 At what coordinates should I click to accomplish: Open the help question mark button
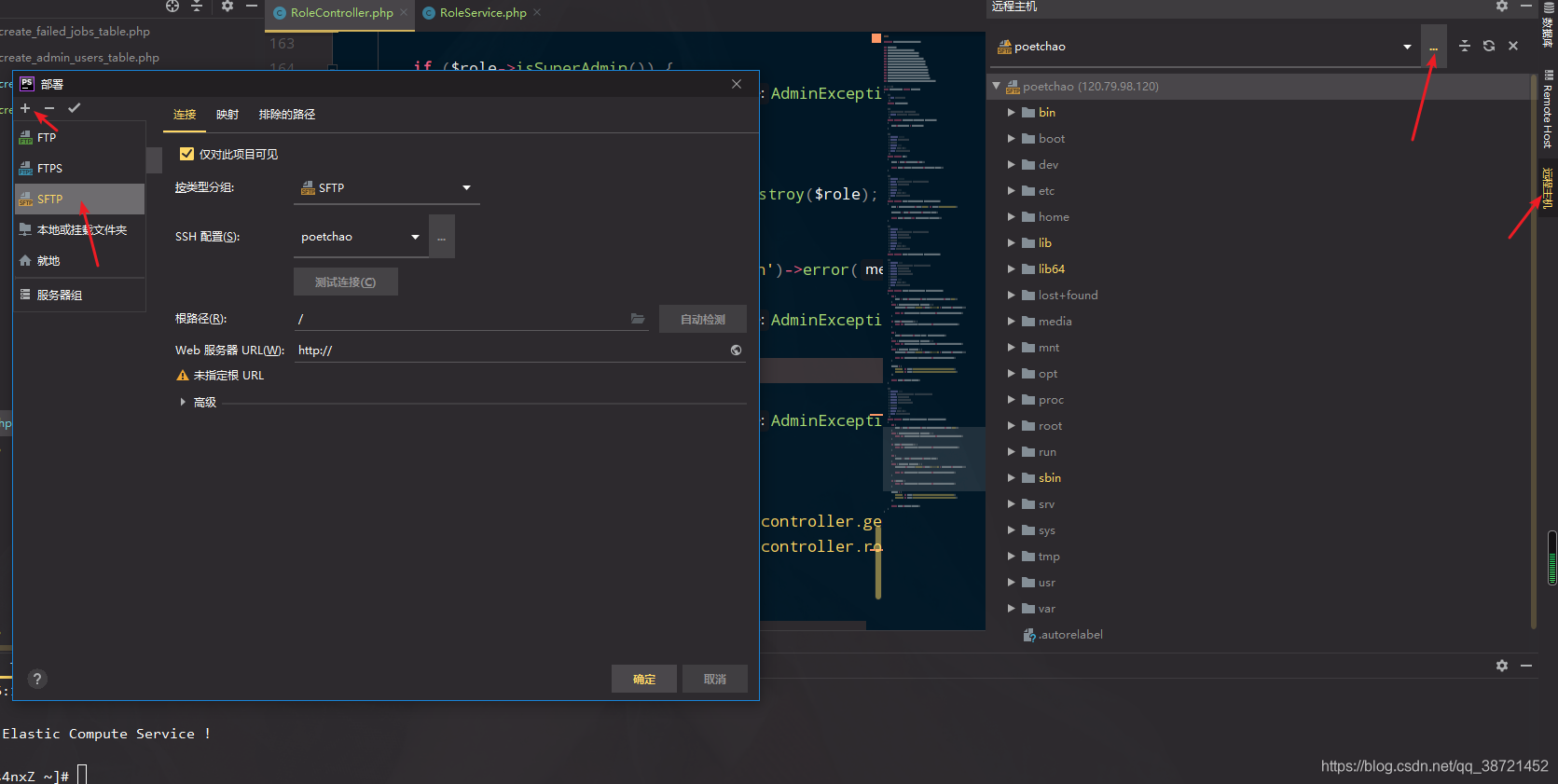point(37,679)
